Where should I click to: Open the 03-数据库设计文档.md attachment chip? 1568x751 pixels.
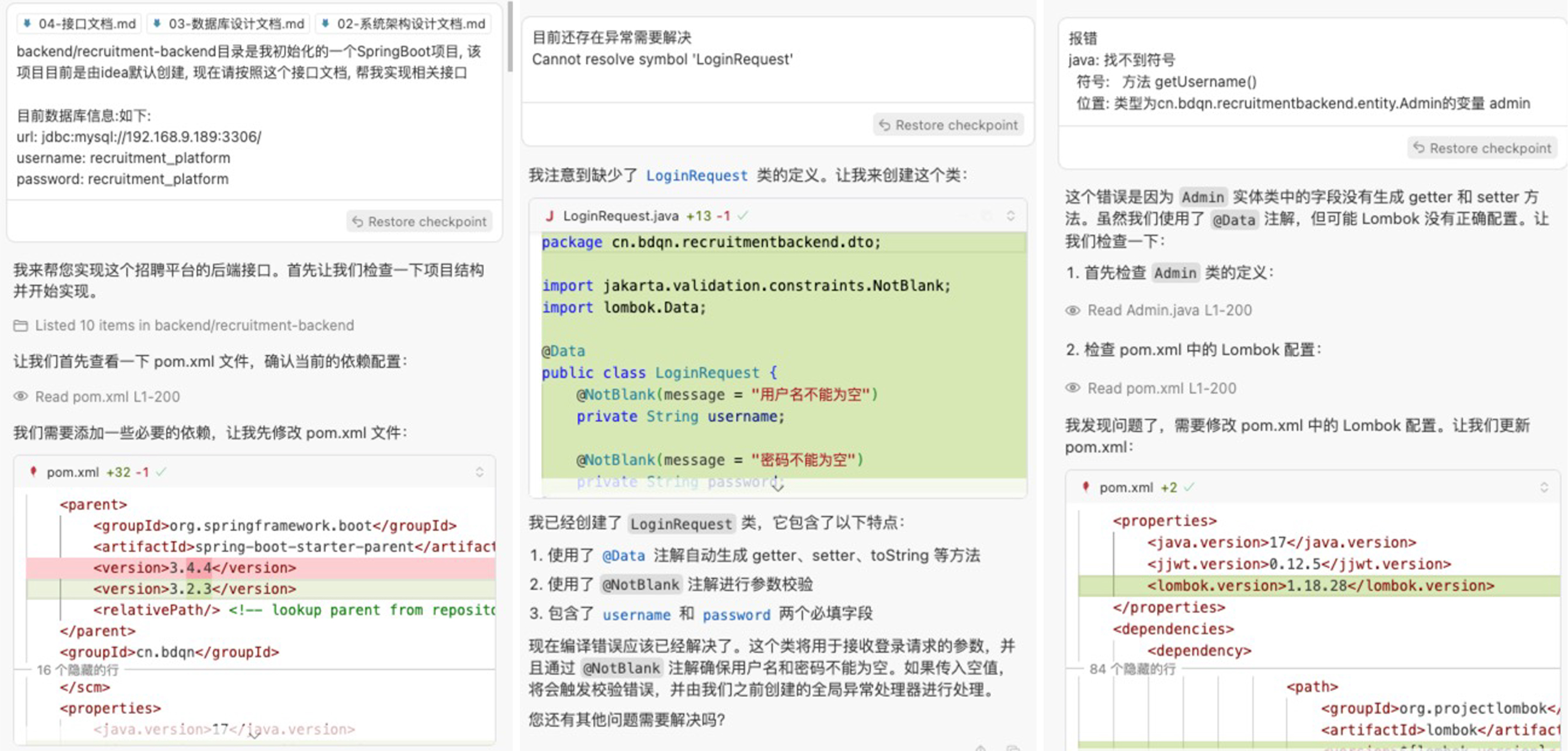229,24
